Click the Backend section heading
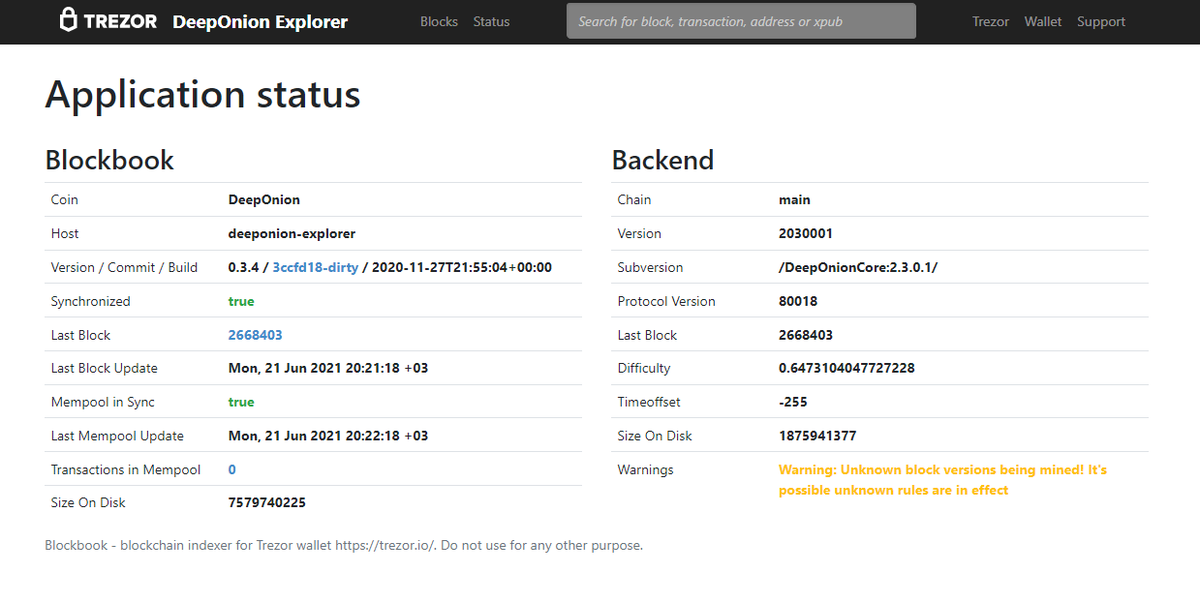Viewport: 1200px width, 603px height. coord(663,160)
